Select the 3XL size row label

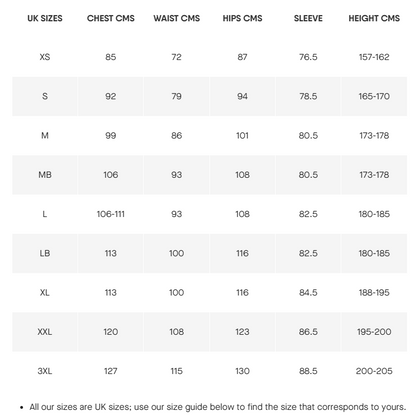pos(45,371)
